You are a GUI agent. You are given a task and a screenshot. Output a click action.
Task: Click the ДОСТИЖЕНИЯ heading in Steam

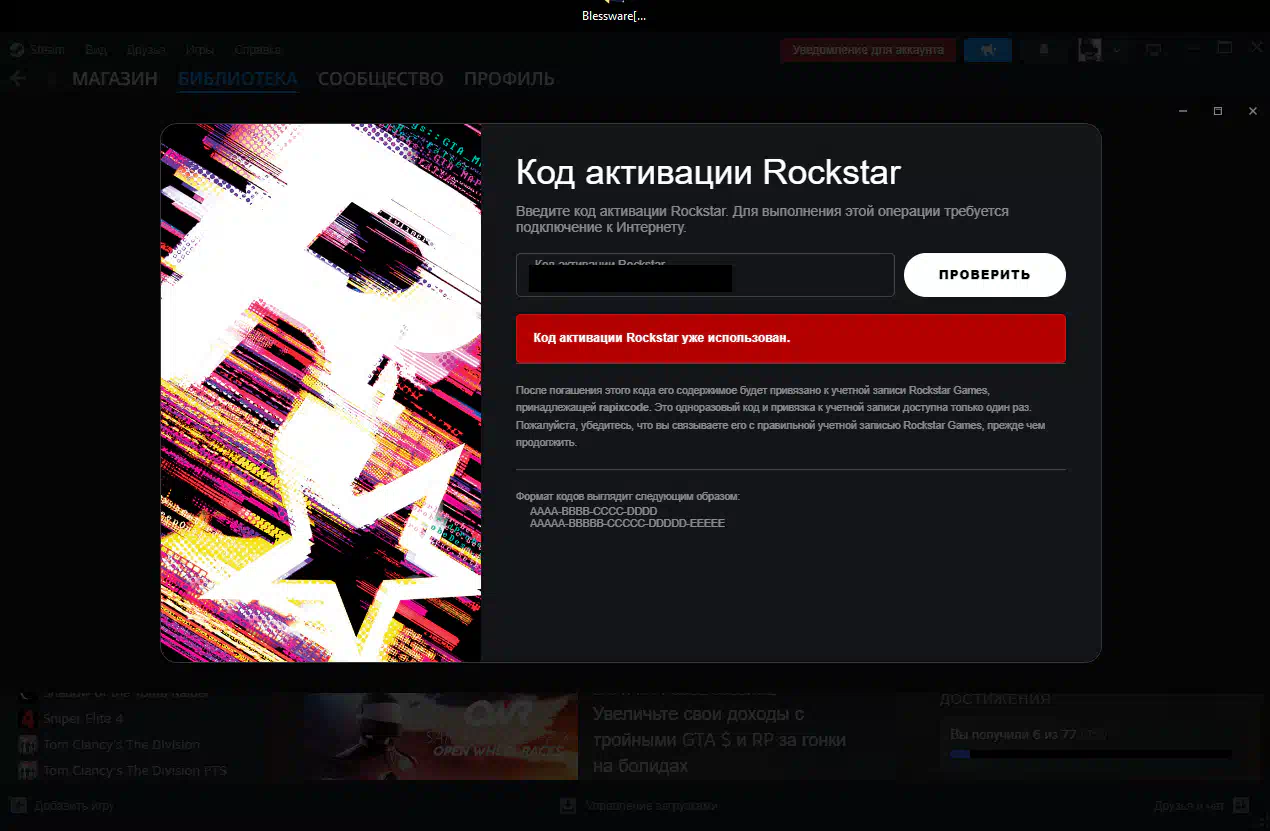tap(995, 699)
